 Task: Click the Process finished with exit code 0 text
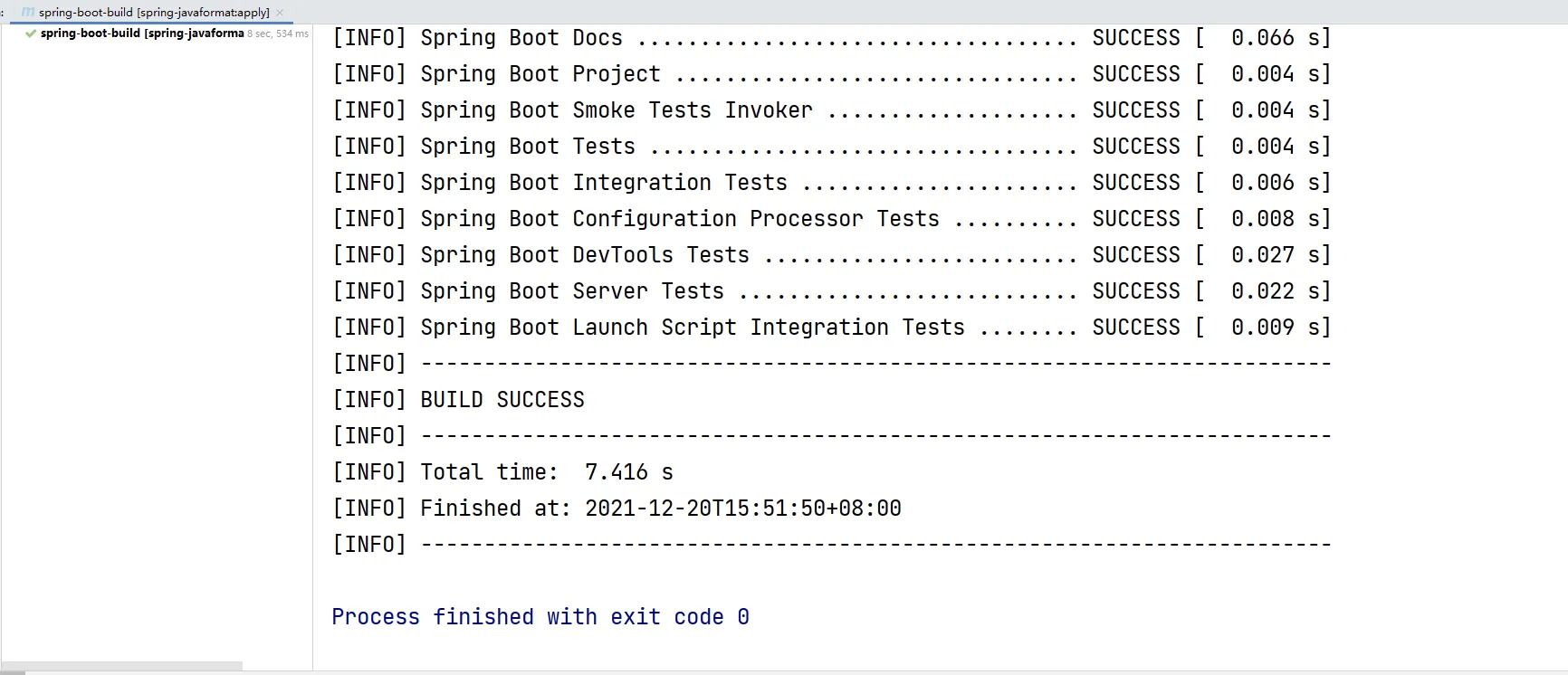click(x=540, y=617)
